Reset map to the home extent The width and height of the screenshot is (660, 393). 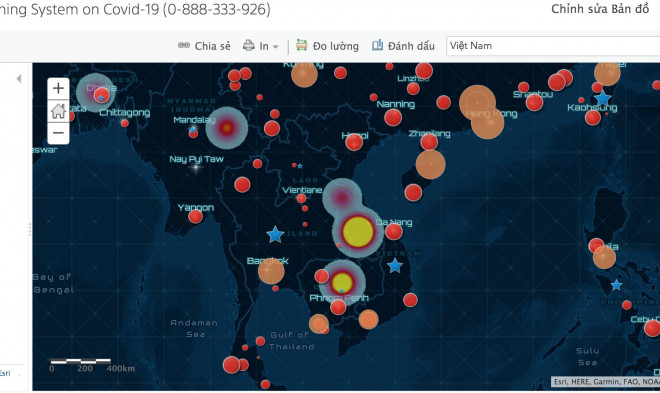tap(58, 111)
